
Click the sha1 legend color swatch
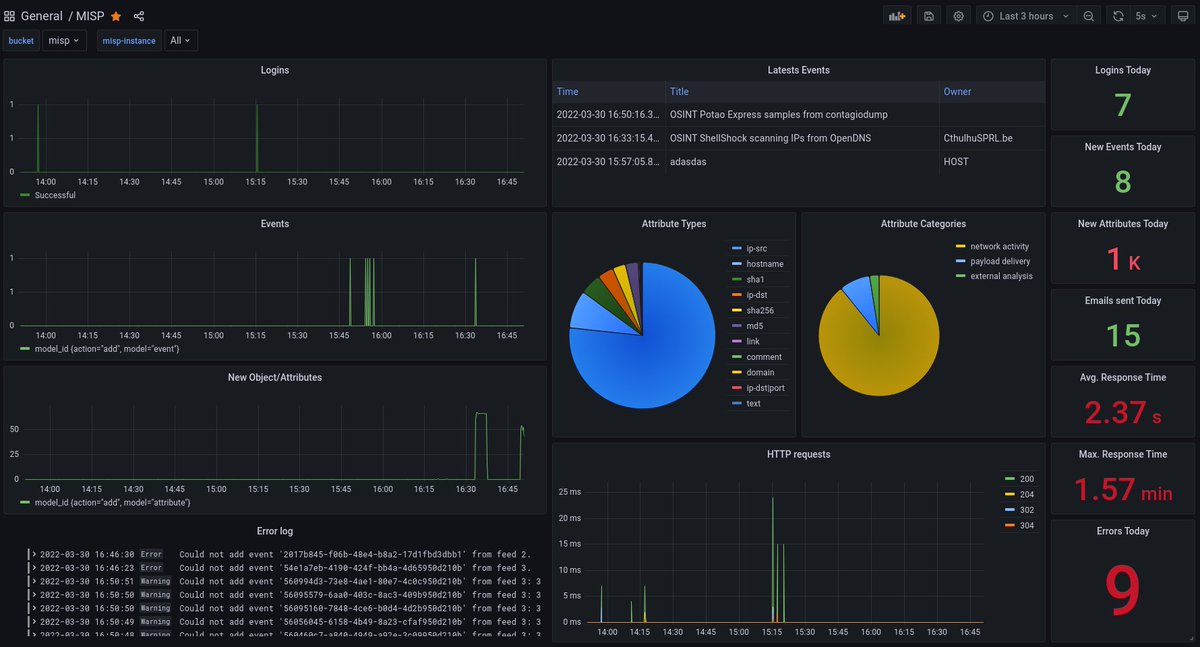coord(737,279)
